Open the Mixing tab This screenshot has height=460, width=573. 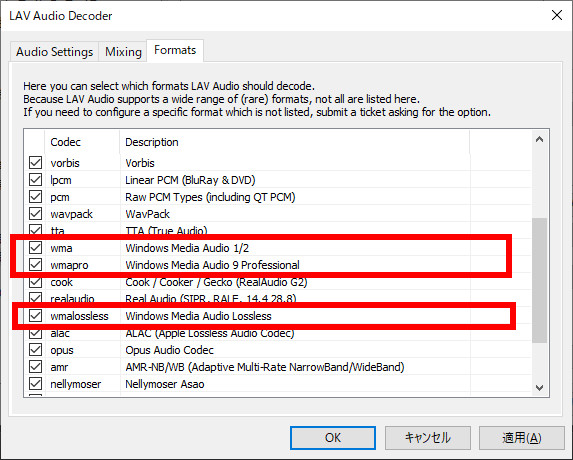tap(123, 52)
